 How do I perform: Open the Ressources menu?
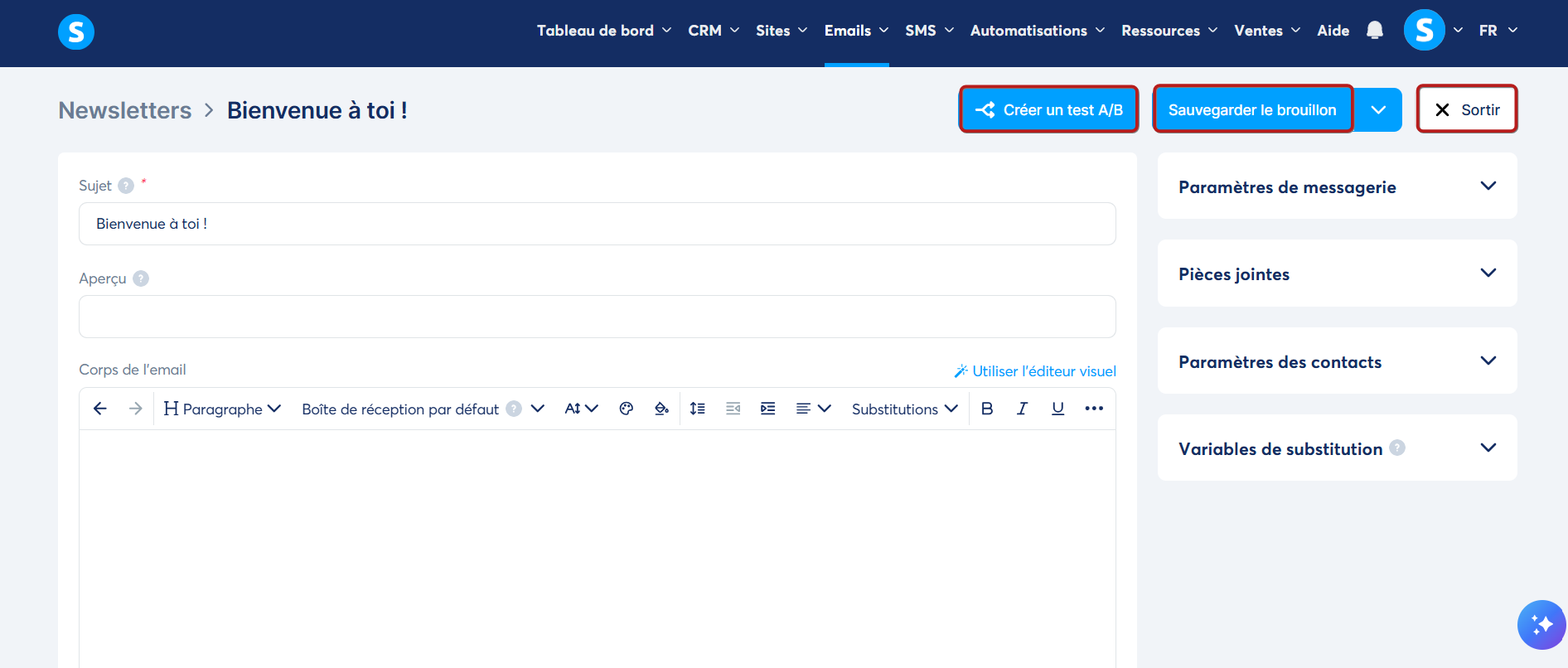click(1169, 31)
